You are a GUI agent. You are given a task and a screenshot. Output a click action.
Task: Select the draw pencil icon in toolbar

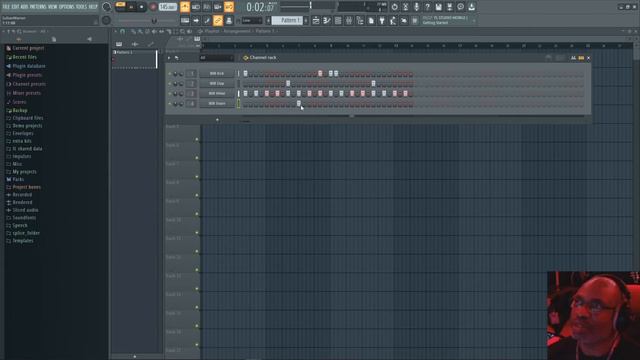click(x=207, y=20)
